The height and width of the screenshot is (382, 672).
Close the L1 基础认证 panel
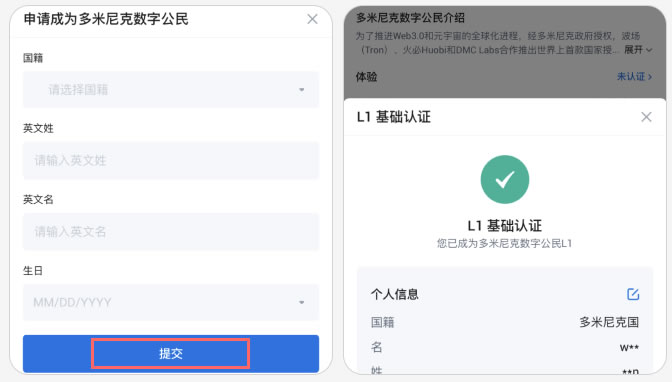click(646, 117)
